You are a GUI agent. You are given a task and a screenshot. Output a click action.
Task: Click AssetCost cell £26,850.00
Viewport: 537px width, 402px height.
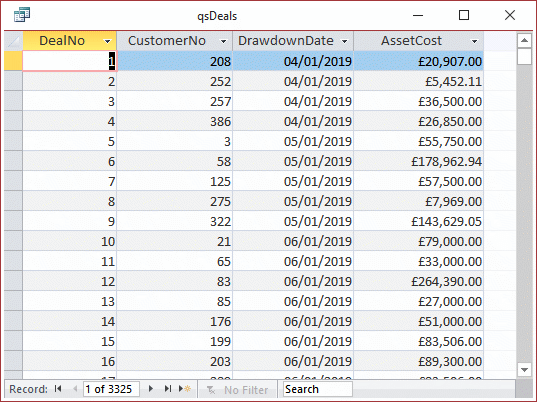(x=419, y=121)
